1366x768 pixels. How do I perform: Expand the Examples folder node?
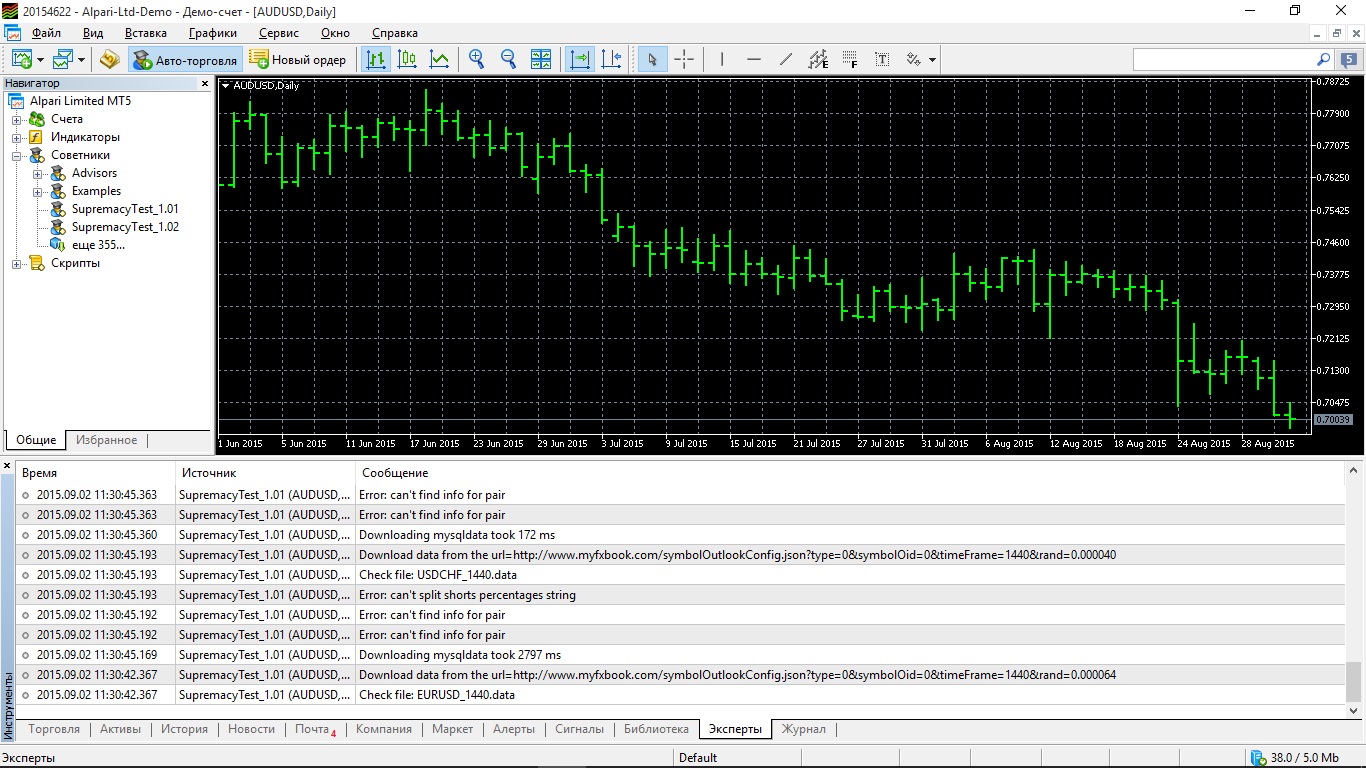tap(38, 192)
